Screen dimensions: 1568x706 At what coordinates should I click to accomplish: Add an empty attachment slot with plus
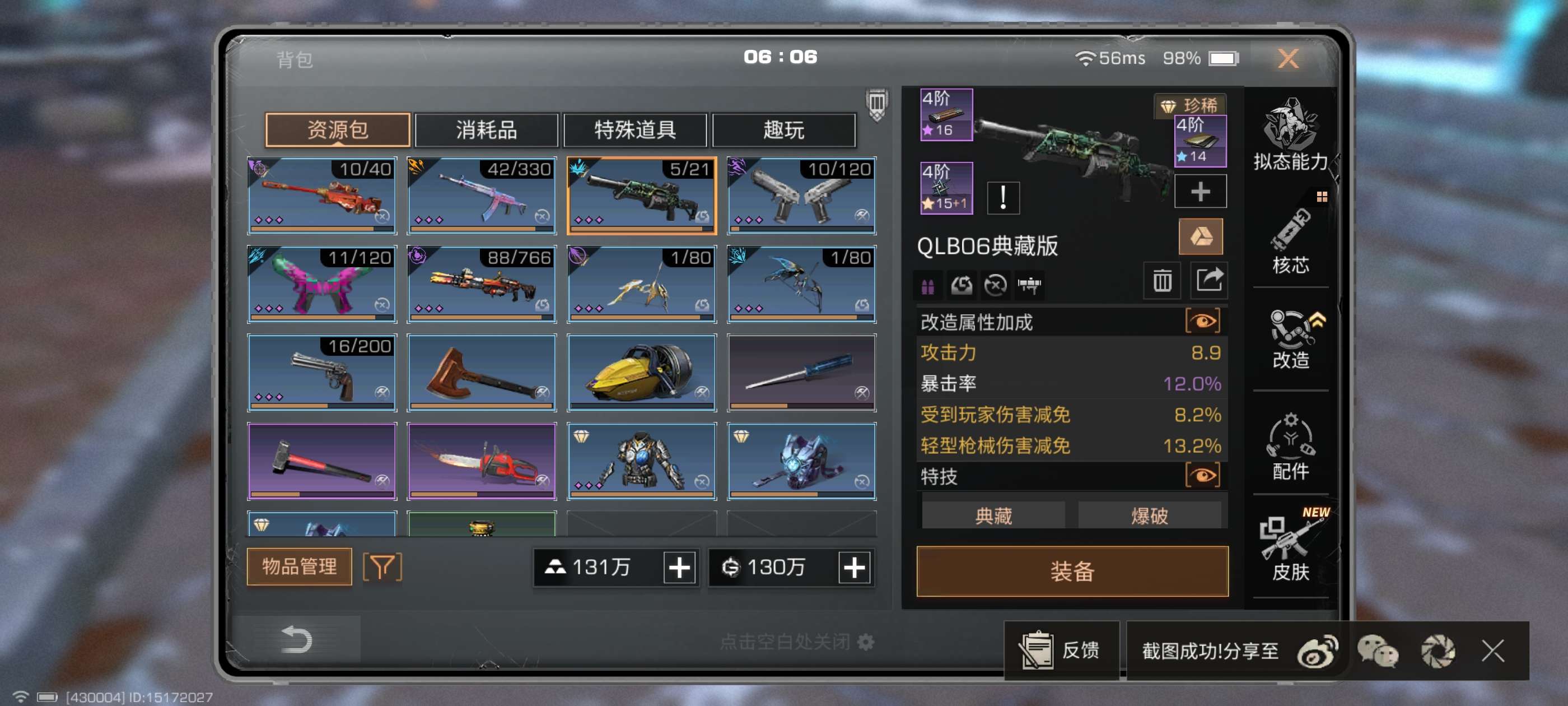click(x=1200, y=192)
